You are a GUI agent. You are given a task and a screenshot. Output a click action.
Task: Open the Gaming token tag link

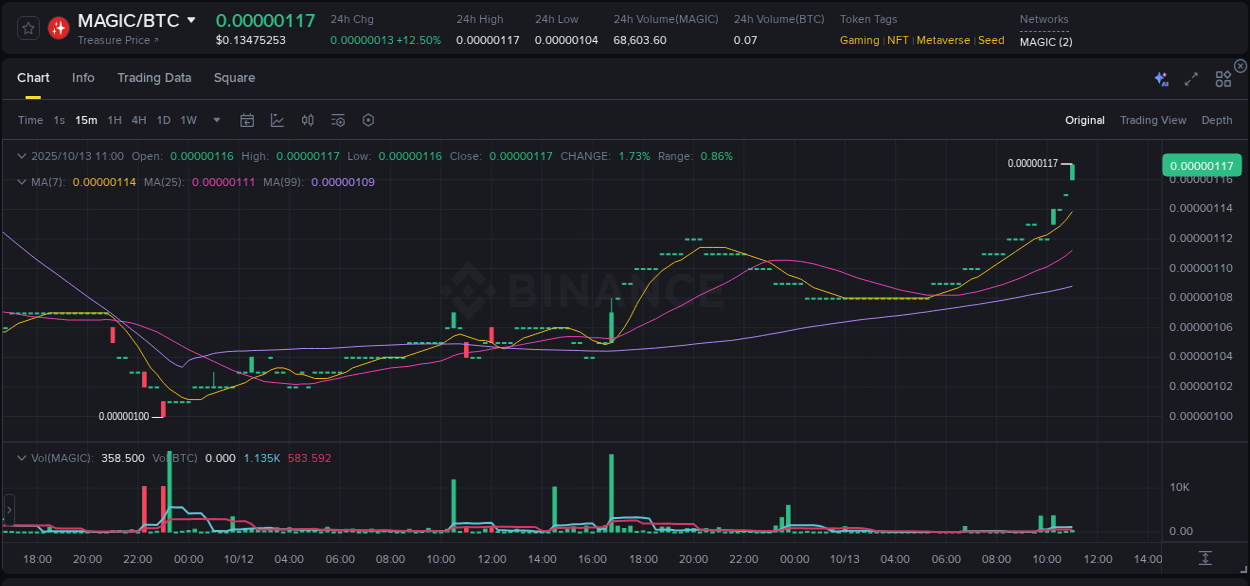[x=861, y=40]
